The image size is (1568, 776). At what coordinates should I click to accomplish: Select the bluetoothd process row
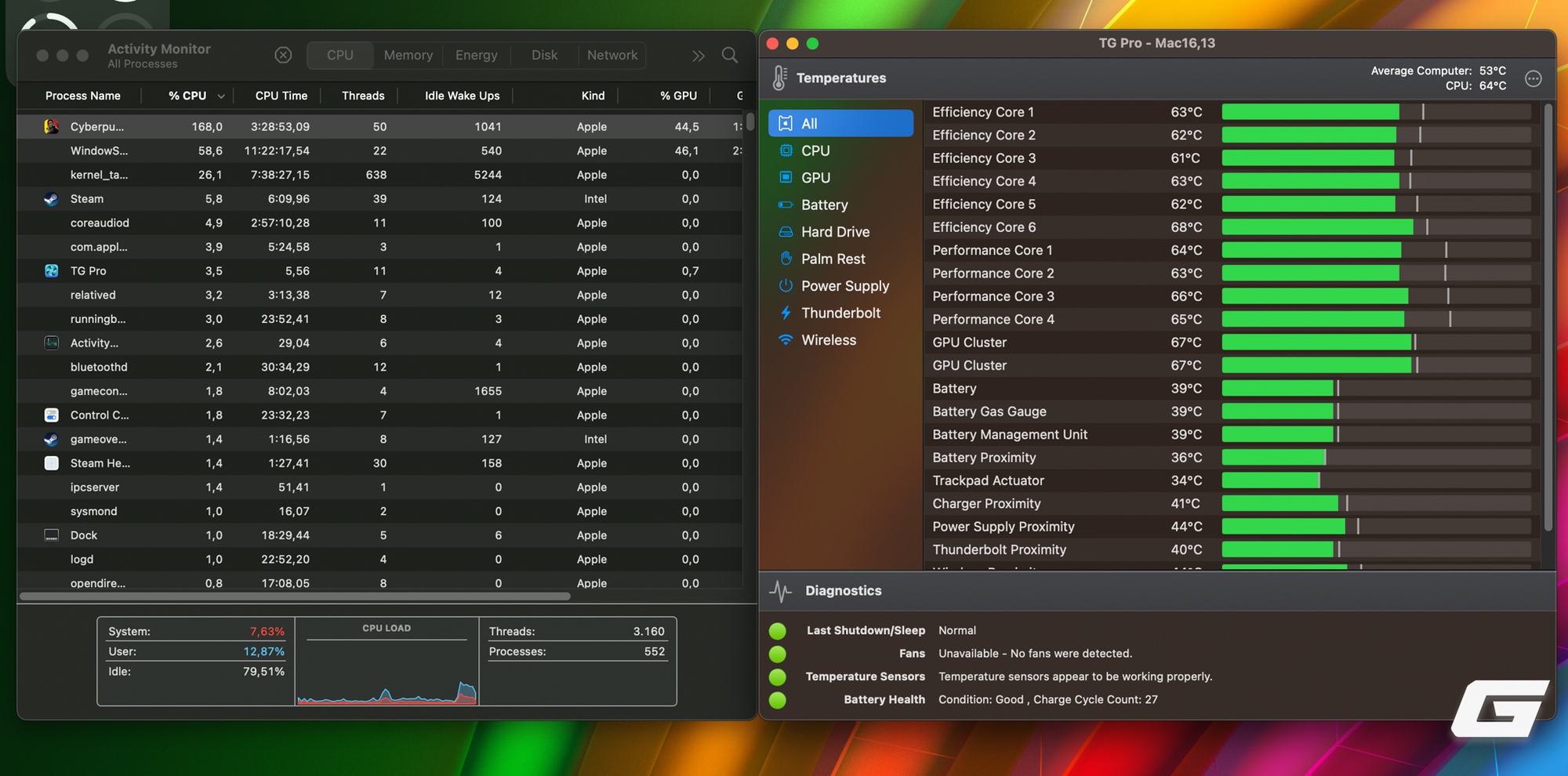pyautogui.click(x=380, y=368)
